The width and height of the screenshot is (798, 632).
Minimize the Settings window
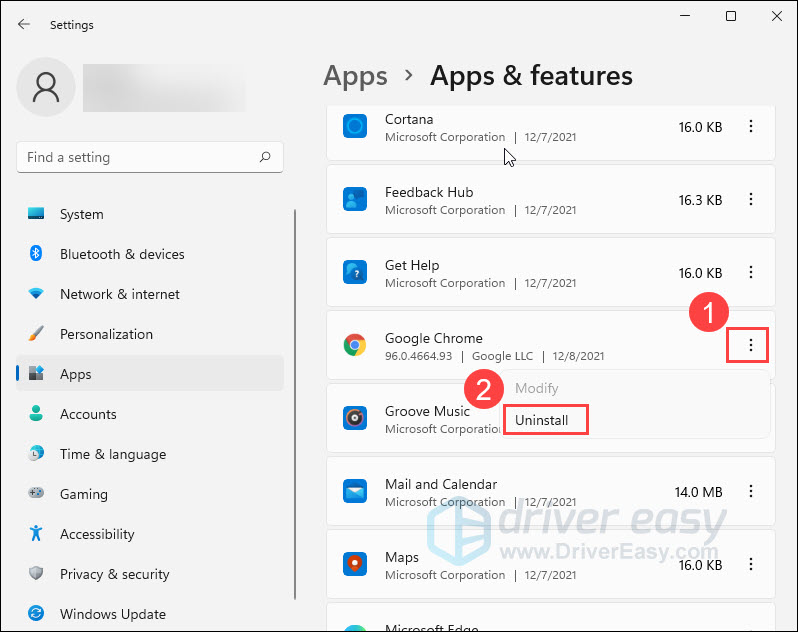685,16
